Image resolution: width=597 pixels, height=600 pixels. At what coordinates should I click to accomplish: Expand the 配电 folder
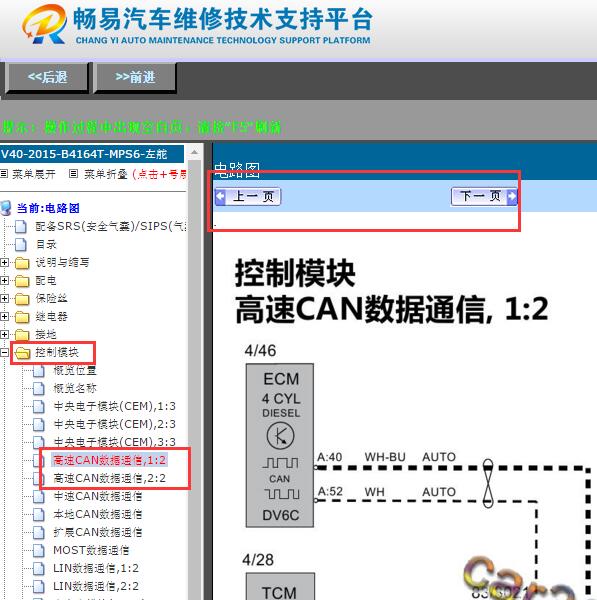point(4,280)
